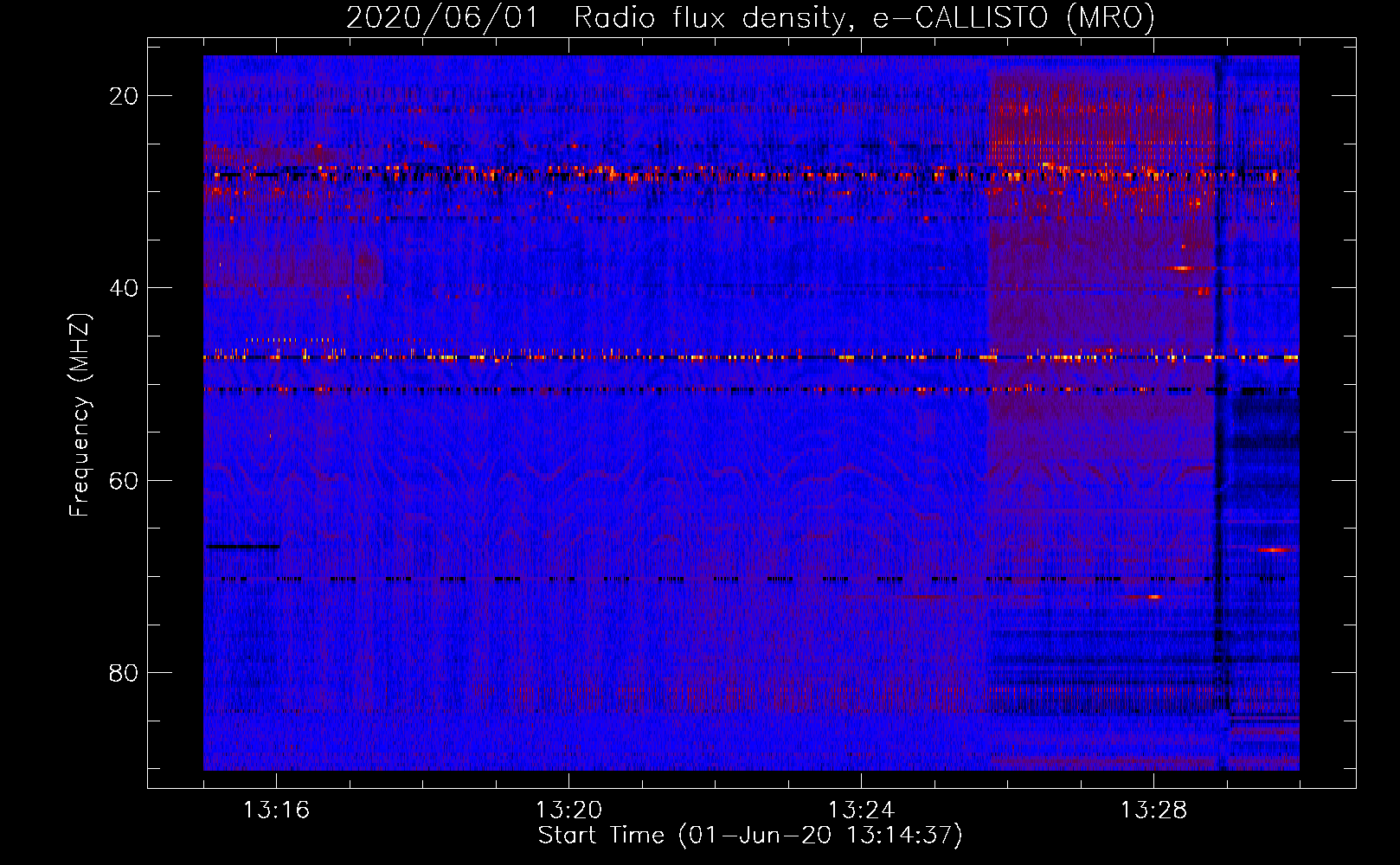
Task: Click the 60 MHz frequency tick label
Action: pyautogui.click(x=124, y=481)
